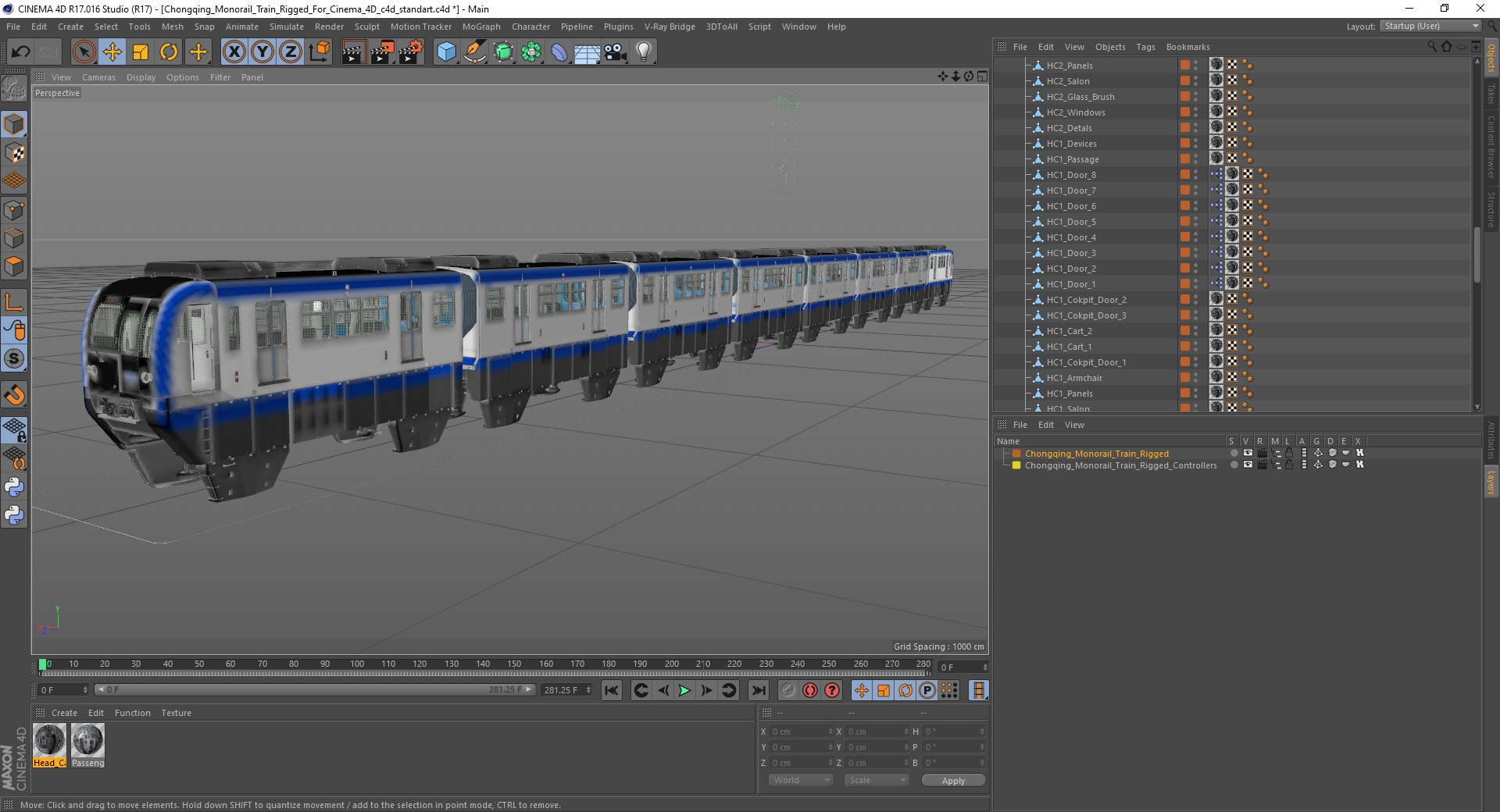Toggle visibility of Chongqing_Monorail_Train_Rigged layer

(1248, 454)
